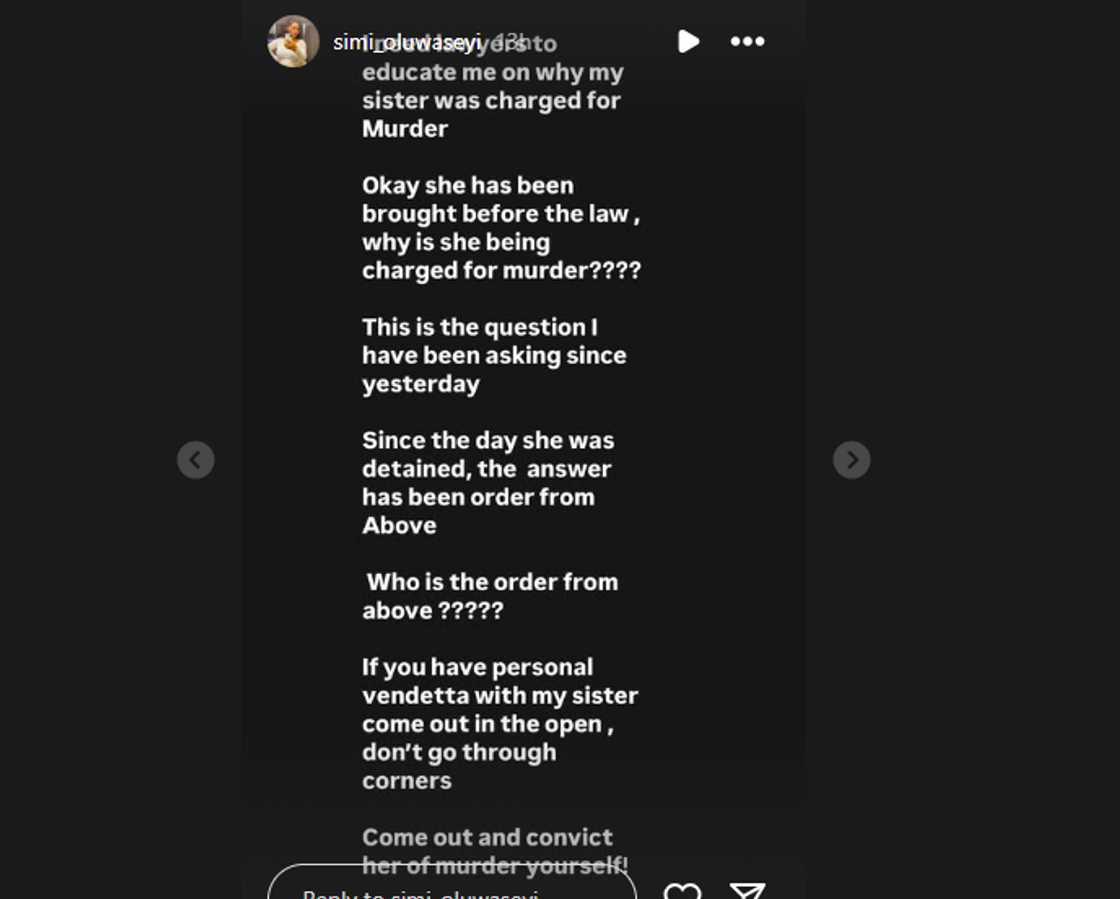Click "Since the day she was" line

pyautogui.click(x=488, y=441)
